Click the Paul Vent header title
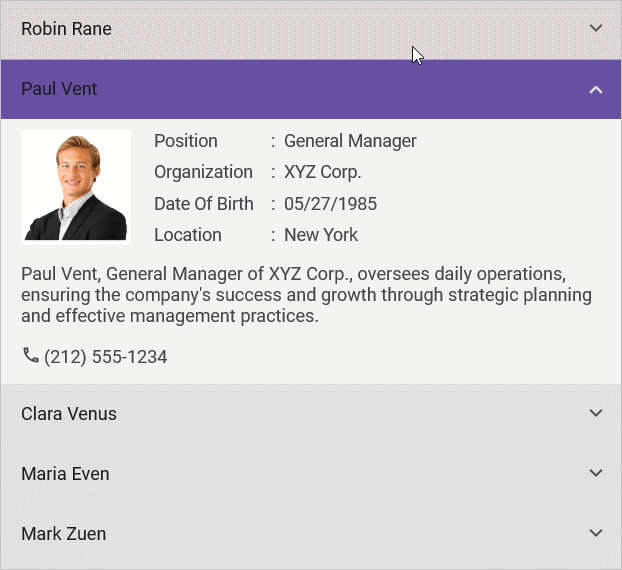Viewport: 622px width, 570px height. pyautogui.click(x=59, y=89)
